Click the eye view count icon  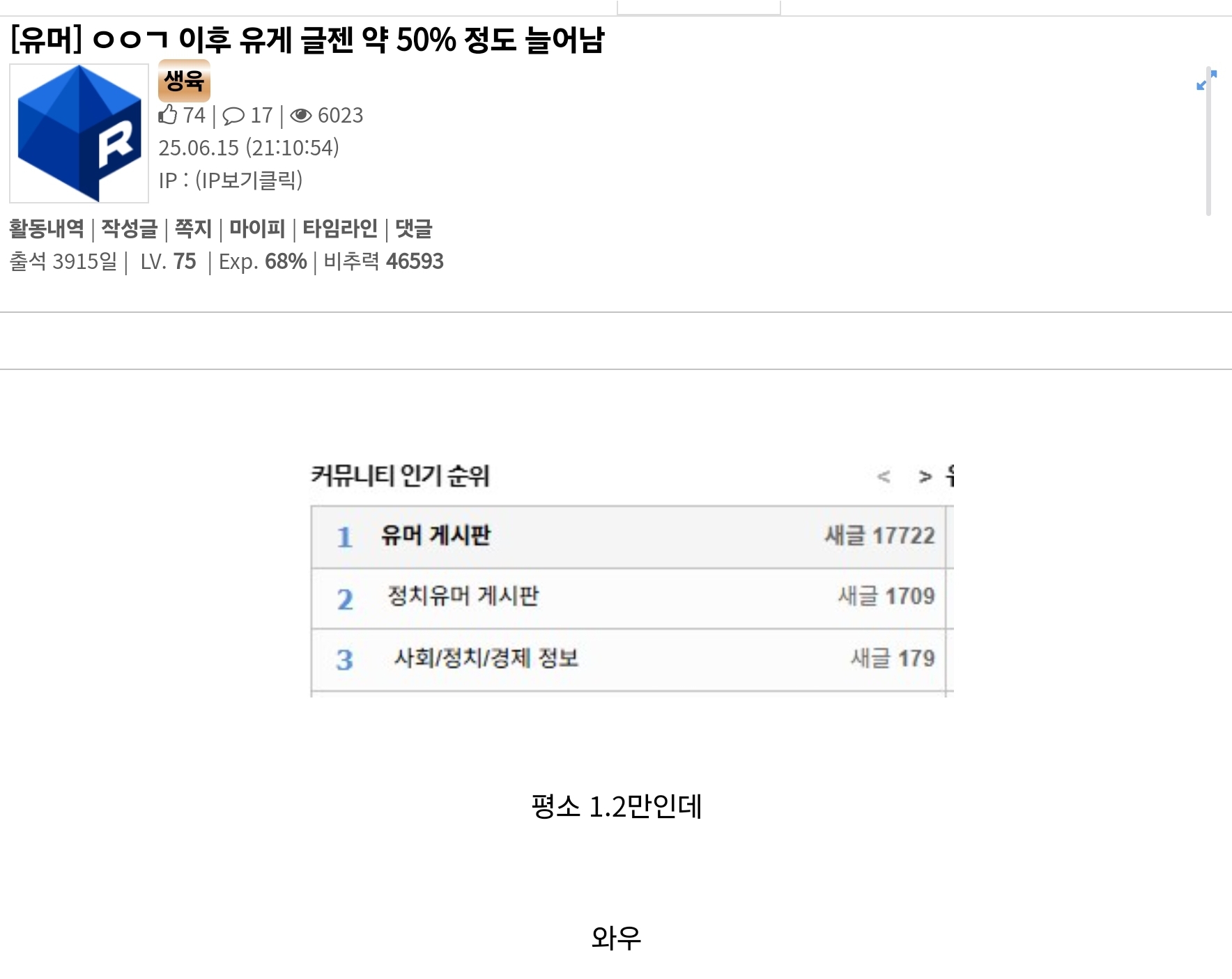(x=301, y=116)
